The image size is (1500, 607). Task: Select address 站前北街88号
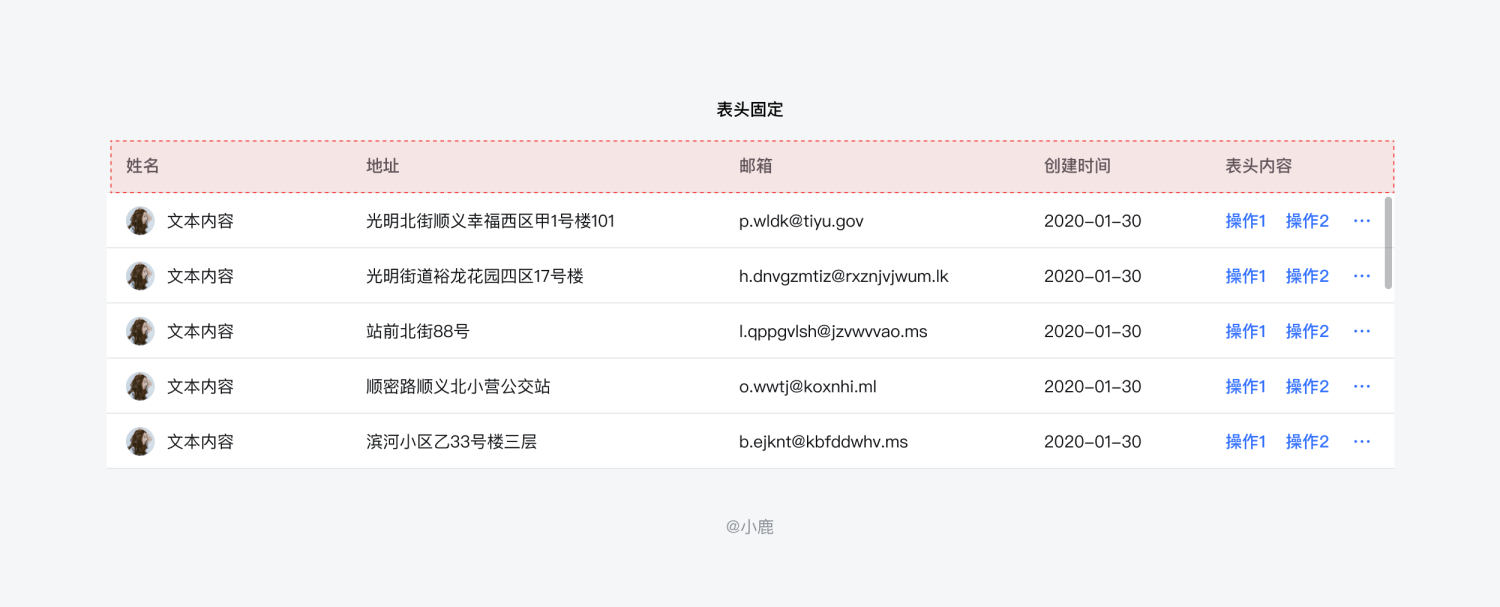click(x=418, y=331)
